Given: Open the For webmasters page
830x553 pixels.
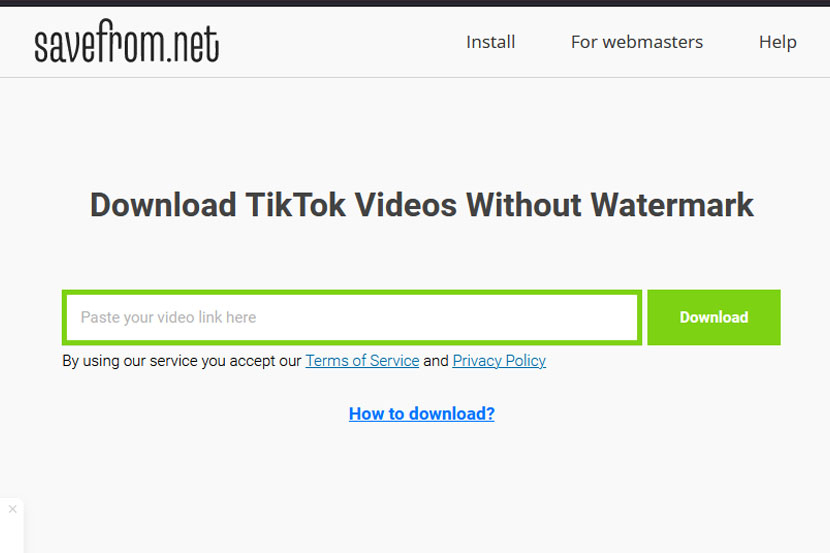Looking at the screenshot, I should pyautogui.click(x=636, y=42).
